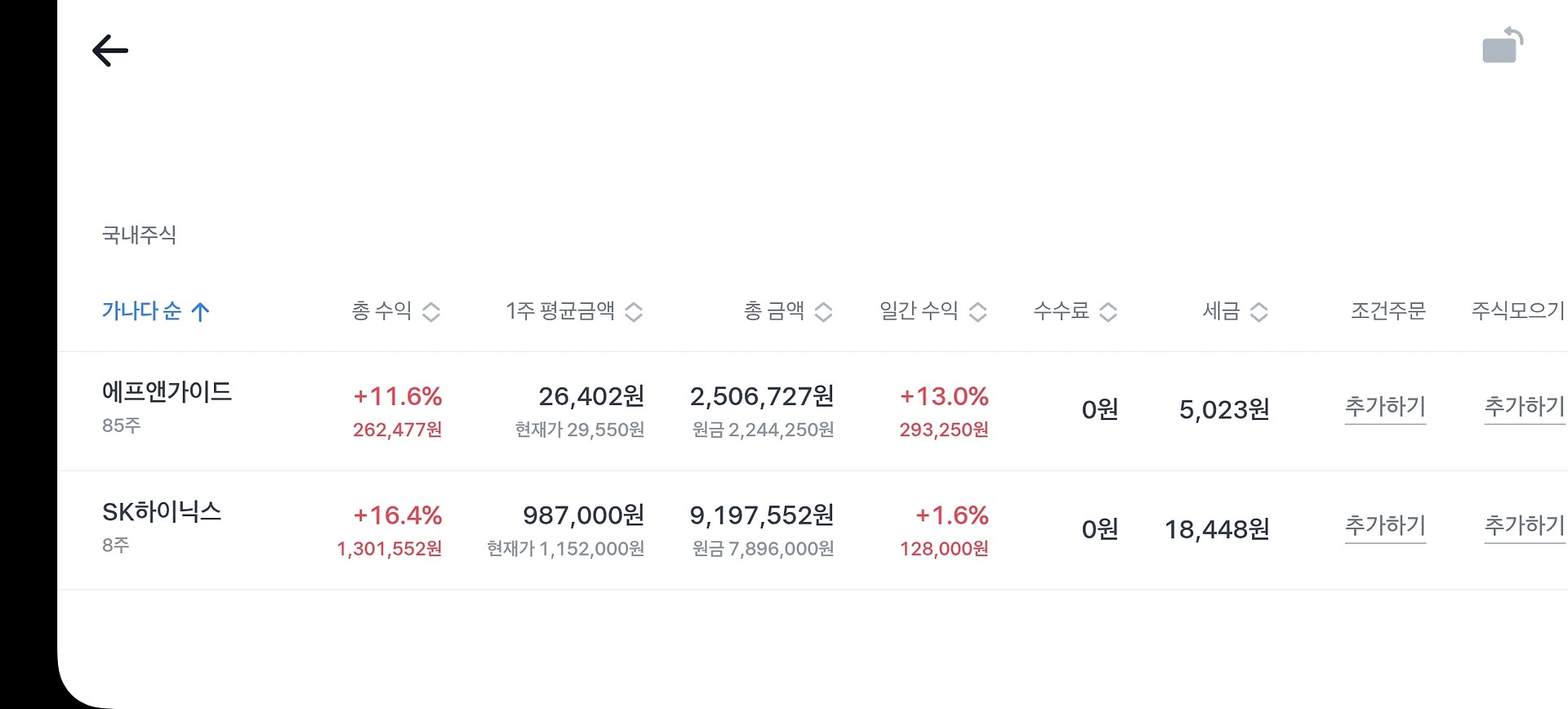
Task: Add 주식모으기 for 에프앤가이드
Action: click(1525, 408)
